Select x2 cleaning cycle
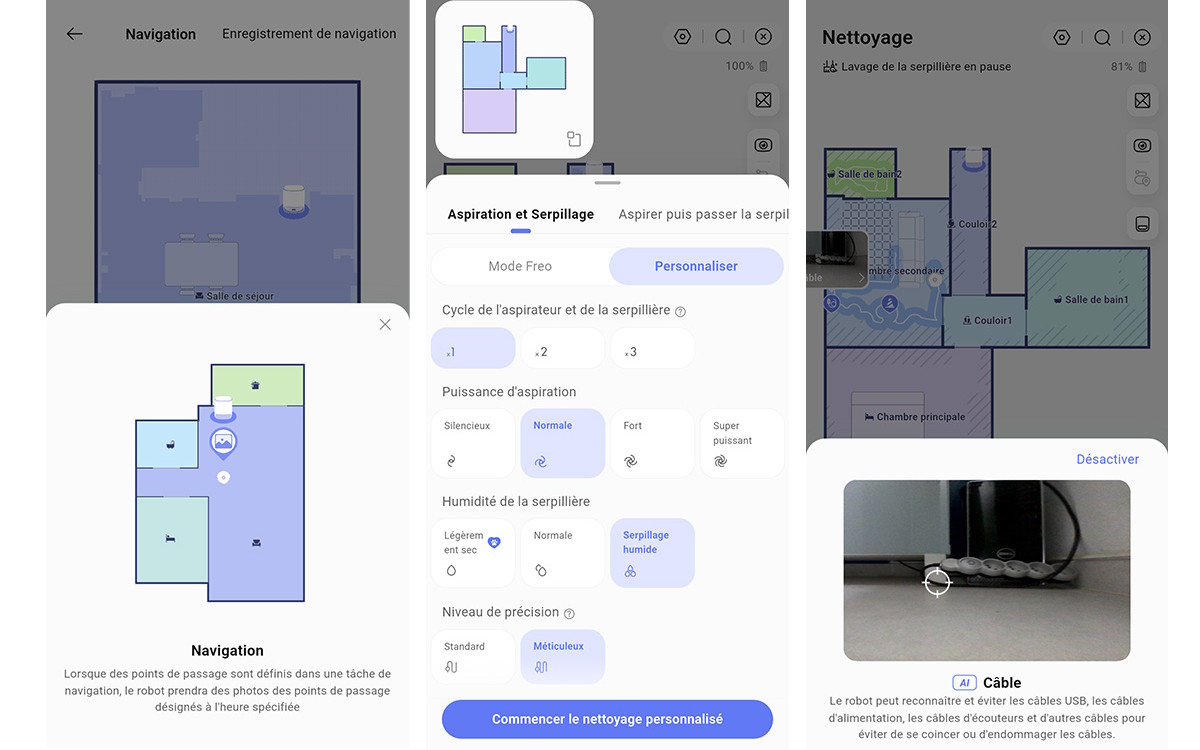This screenshot has width=1200, height=750. tap(563, 348)
